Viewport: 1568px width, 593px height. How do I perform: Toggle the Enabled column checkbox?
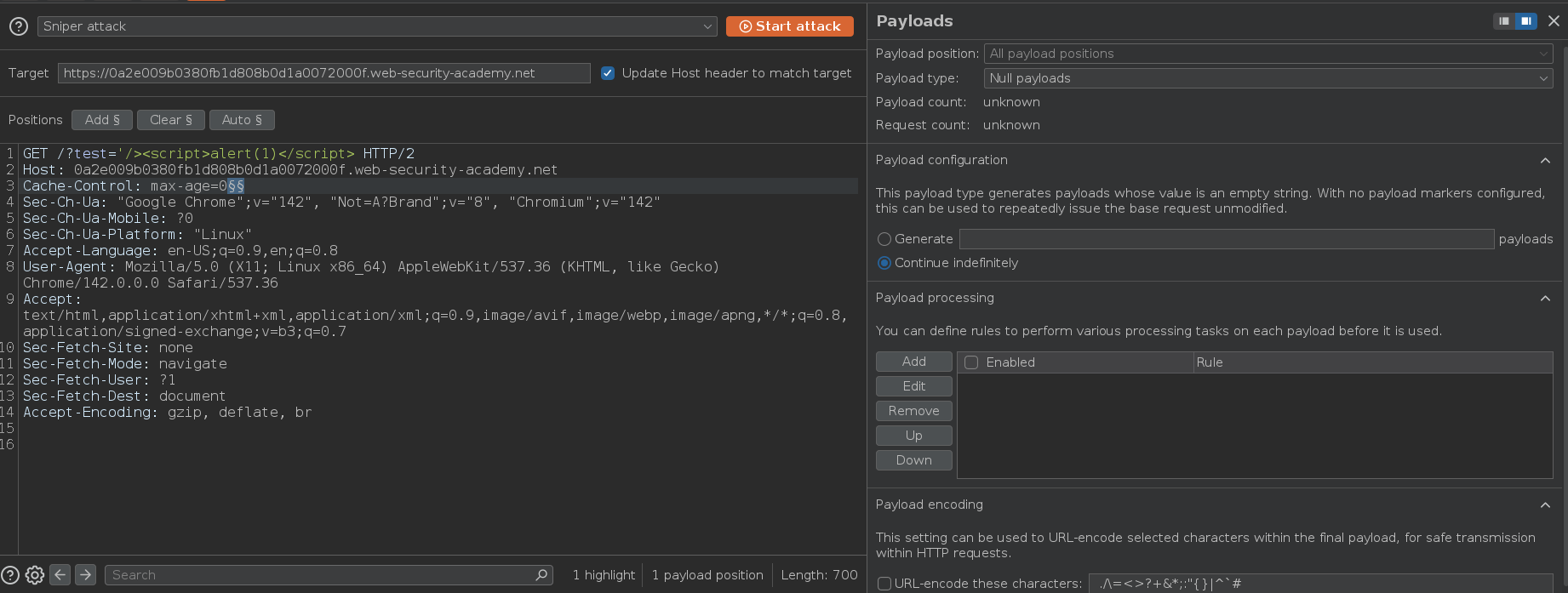click(x=971, y=362)
